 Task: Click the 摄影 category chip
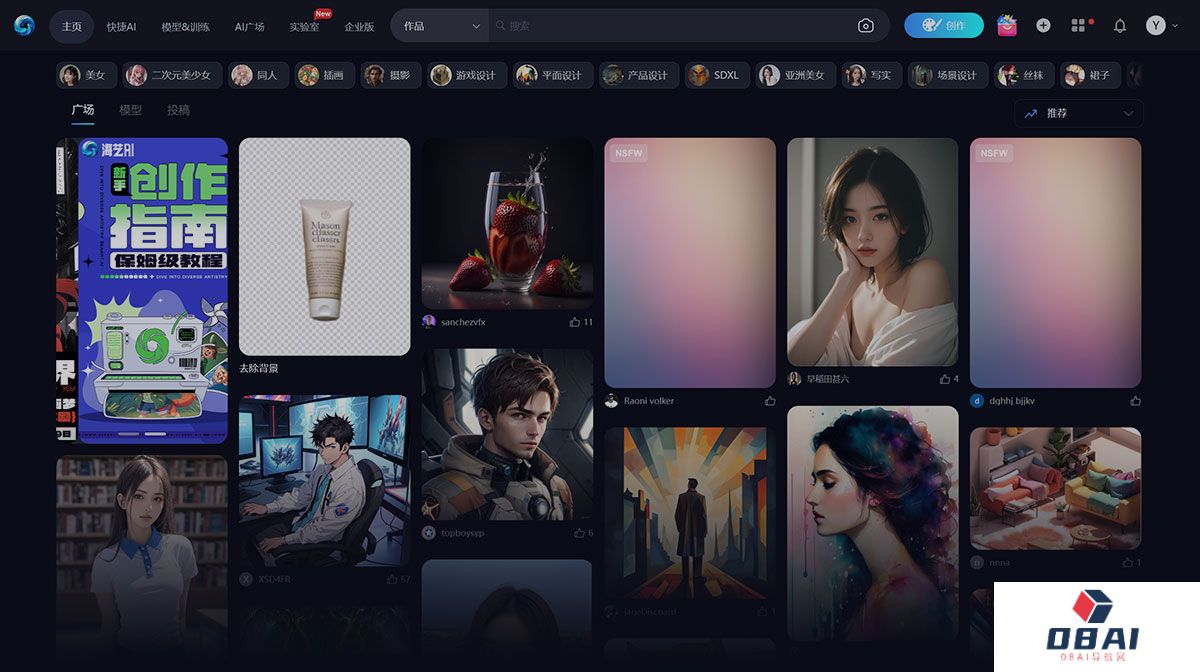point(390,74)
